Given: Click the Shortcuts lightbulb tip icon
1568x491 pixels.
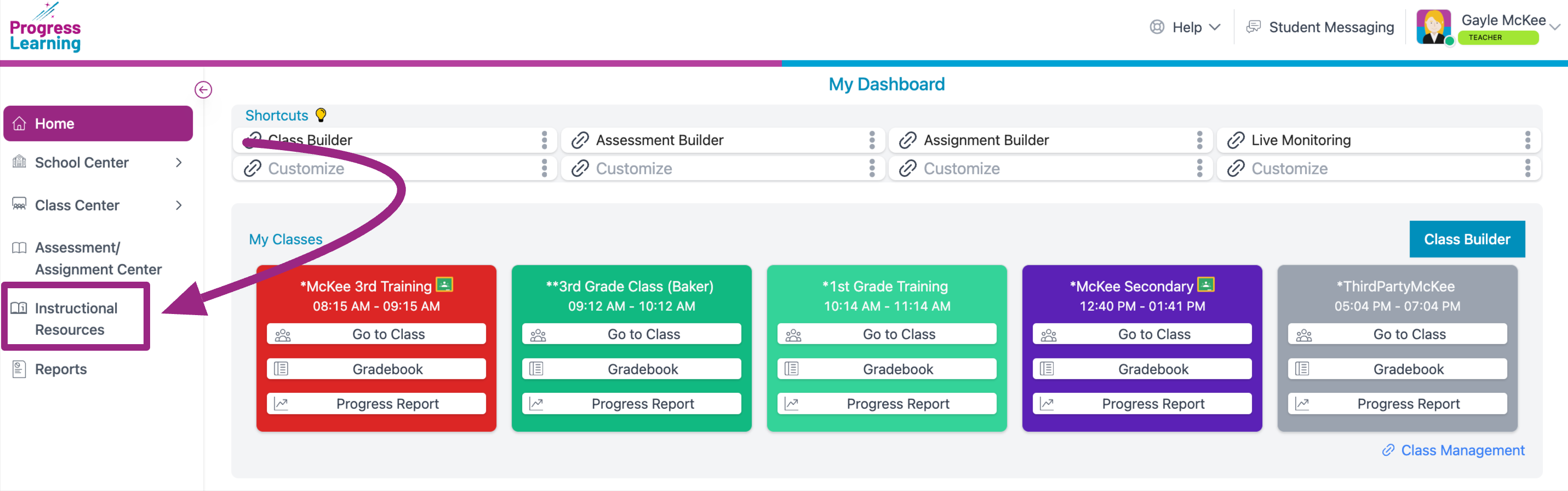Looking at the screenshot, I should click(x=321, y=115).
